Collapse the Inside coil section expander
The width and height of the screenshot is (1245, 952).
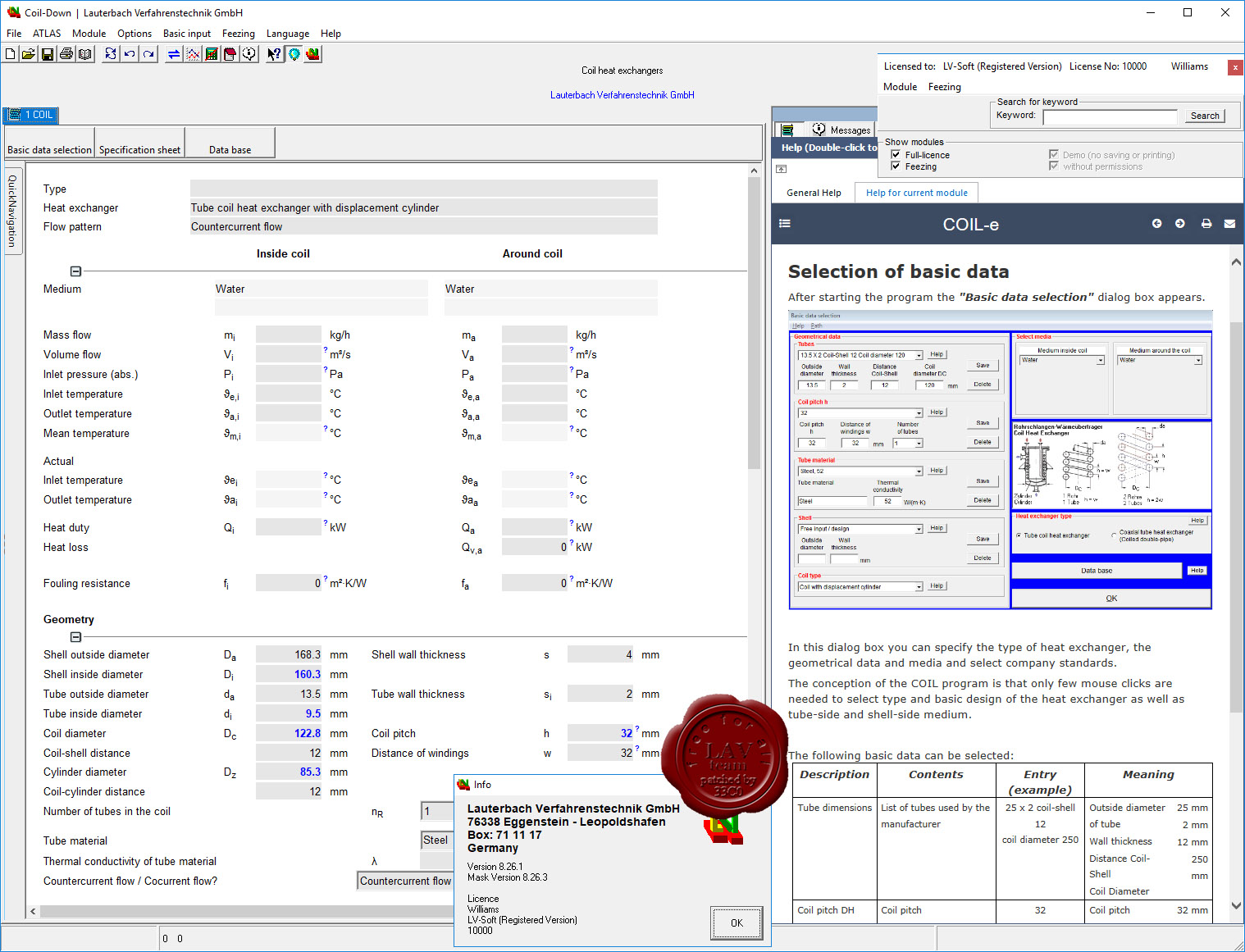coord(75,271)
